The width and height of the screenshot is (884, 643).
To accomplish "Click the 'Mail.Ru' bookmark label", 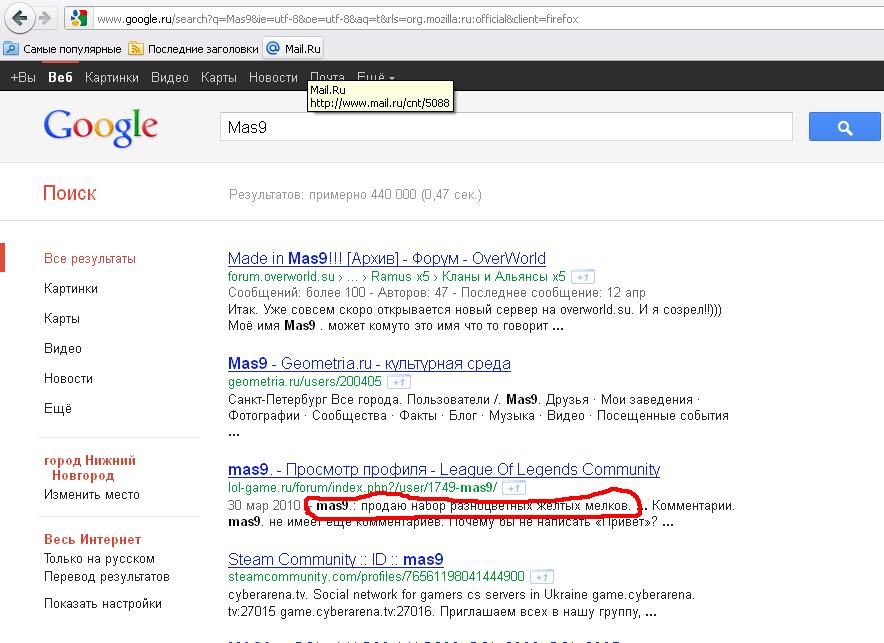I will tap(303, 49).
